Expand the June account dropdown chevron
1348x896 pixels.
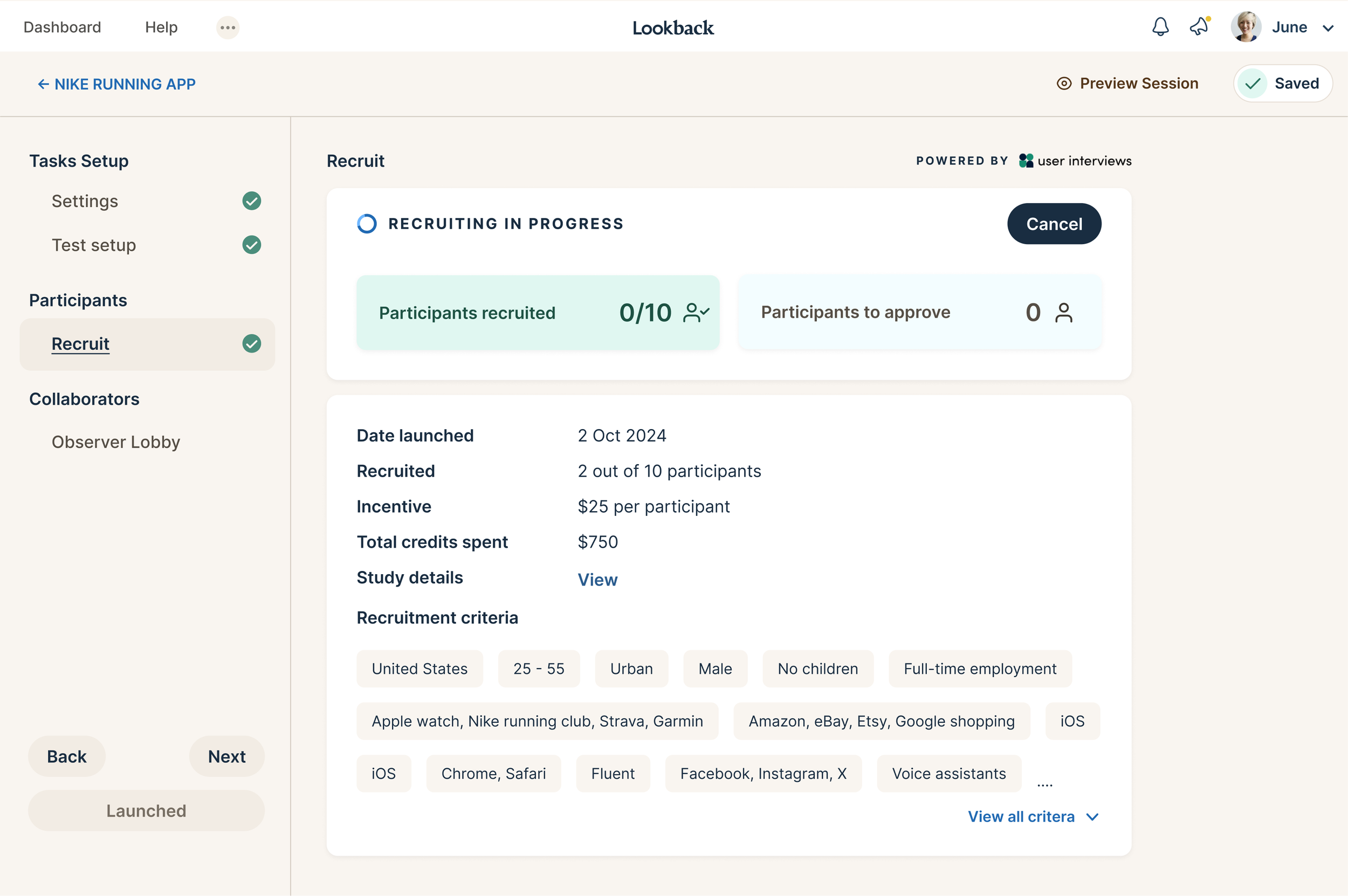coord(1328,28)
